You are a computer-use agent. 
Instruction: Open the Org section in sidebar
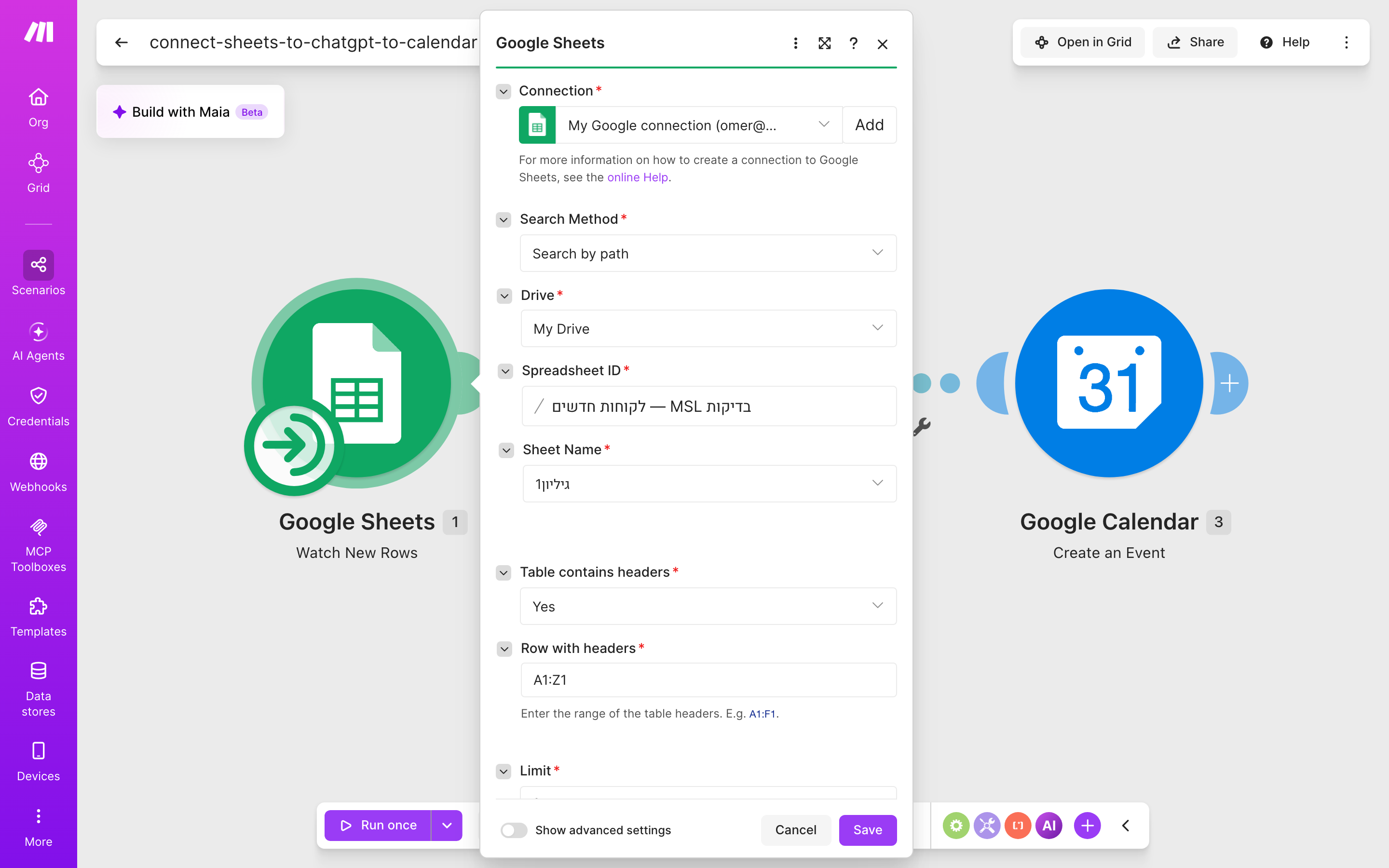39,108
